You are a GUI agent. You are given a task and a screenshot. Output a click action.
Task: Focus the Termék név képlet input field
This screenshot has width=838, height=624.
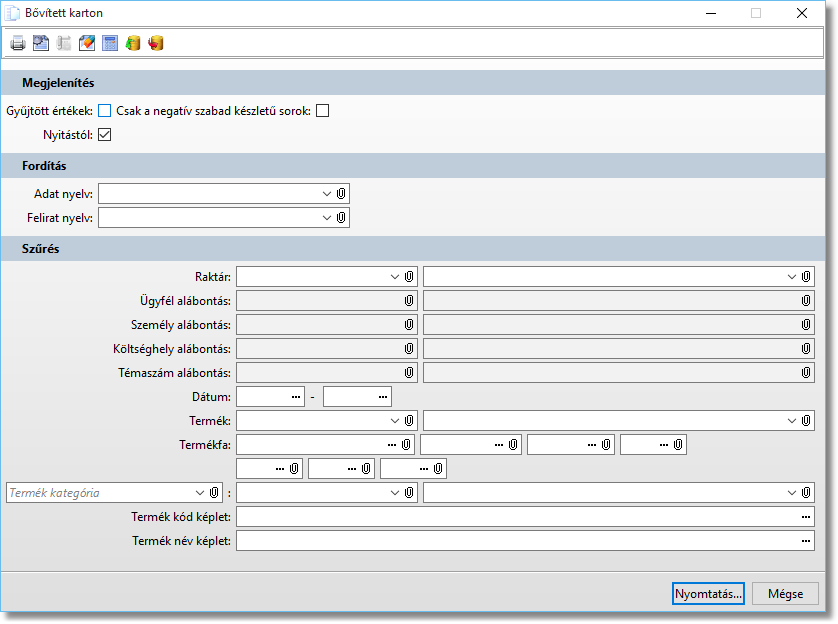[525, 541]
